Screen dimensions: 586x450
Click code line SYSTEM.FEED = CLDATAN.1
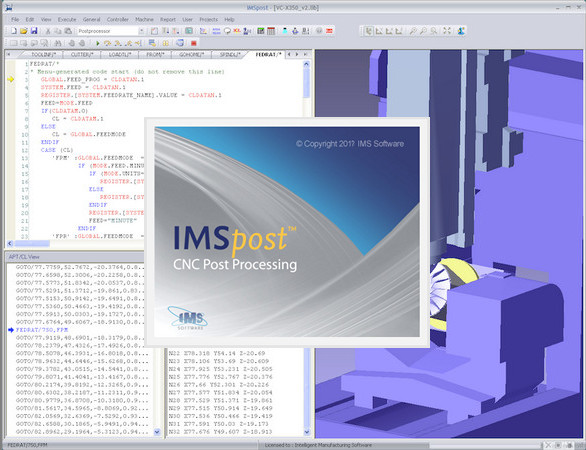(x=83, y=87)
